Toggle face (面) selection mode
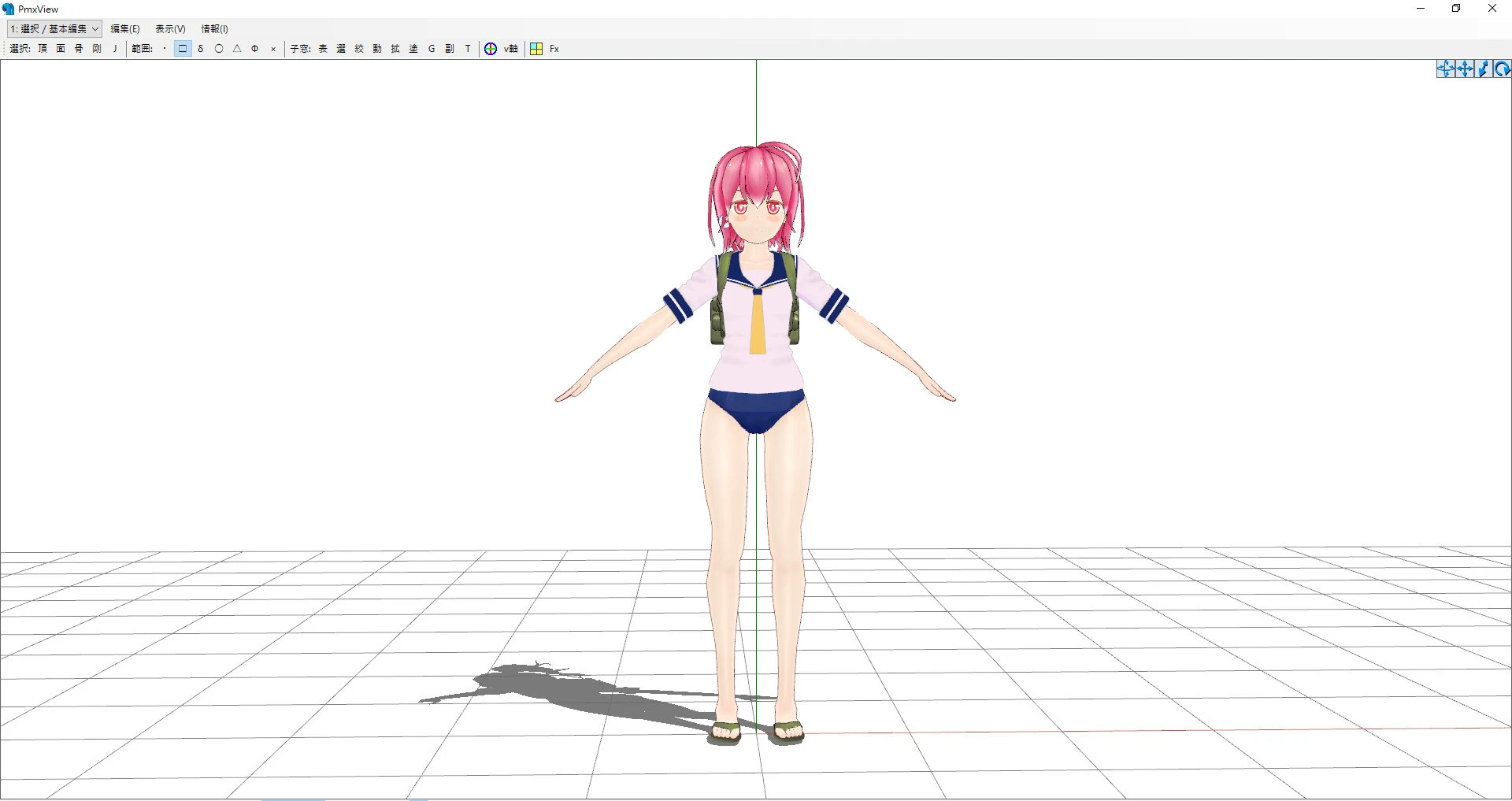The height and width of the screenshot is (801, 1512). point(61,49)
